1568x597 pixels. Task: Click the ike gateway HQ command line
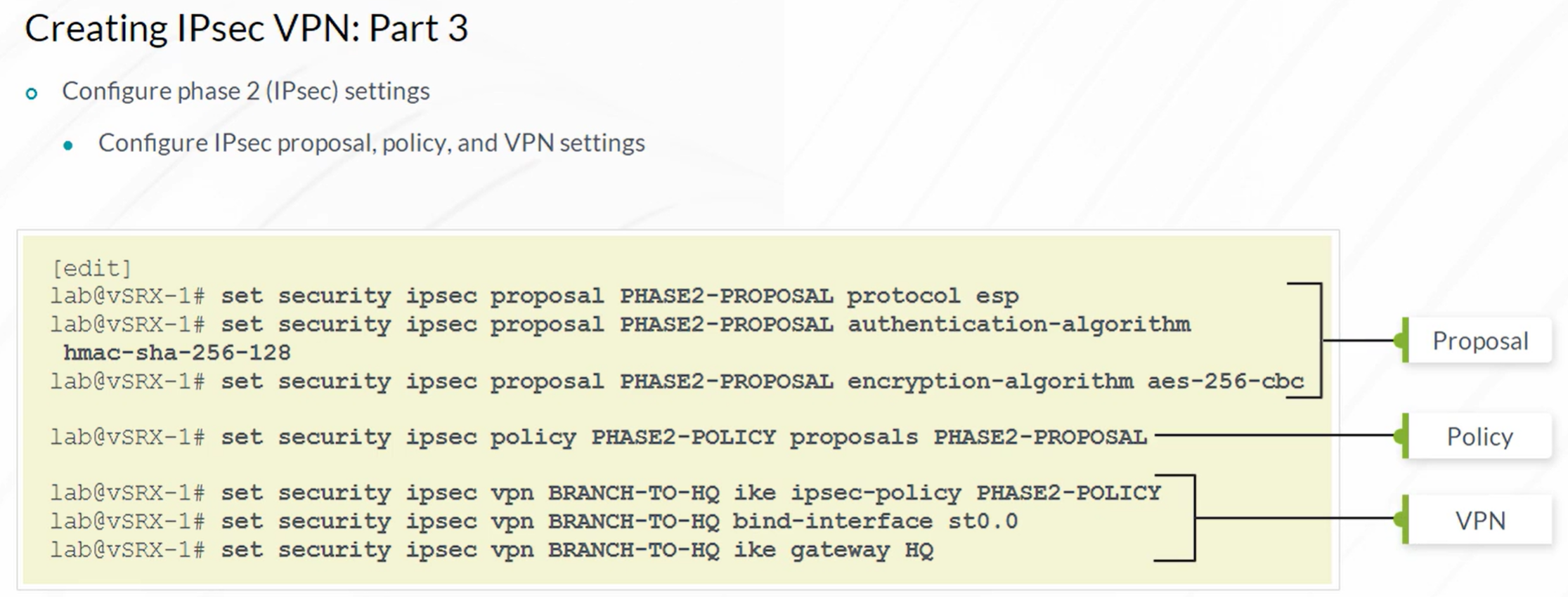(492, 550)
